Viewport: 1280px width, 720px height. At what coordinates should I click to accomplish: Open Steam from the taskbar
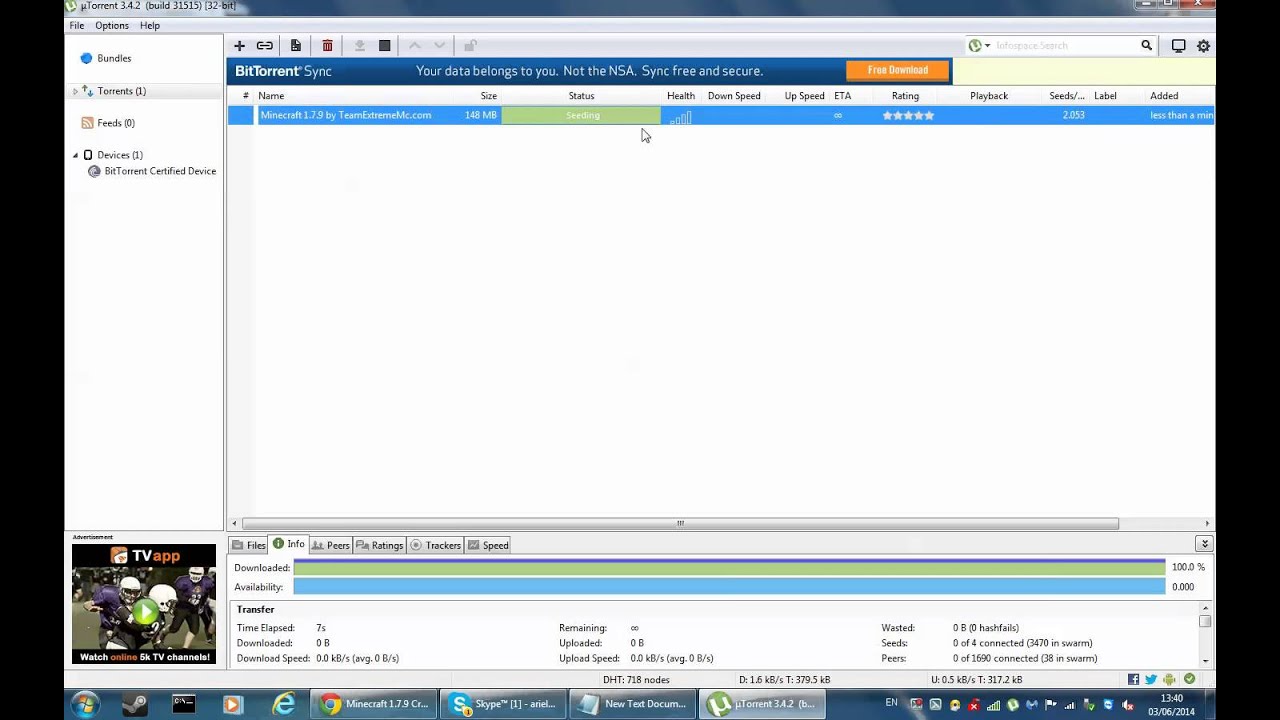pyautogui.click(x=135, y=704)
